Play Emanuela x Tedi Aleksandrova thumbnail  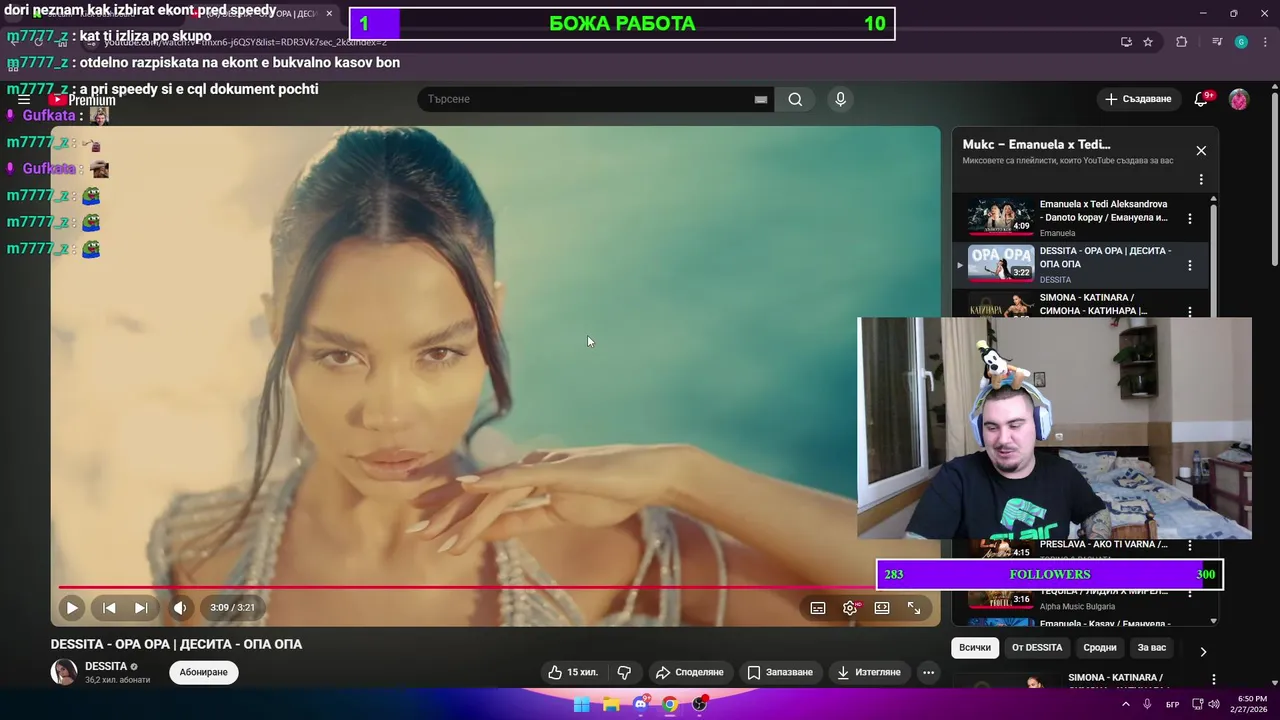click(1000, 217)
